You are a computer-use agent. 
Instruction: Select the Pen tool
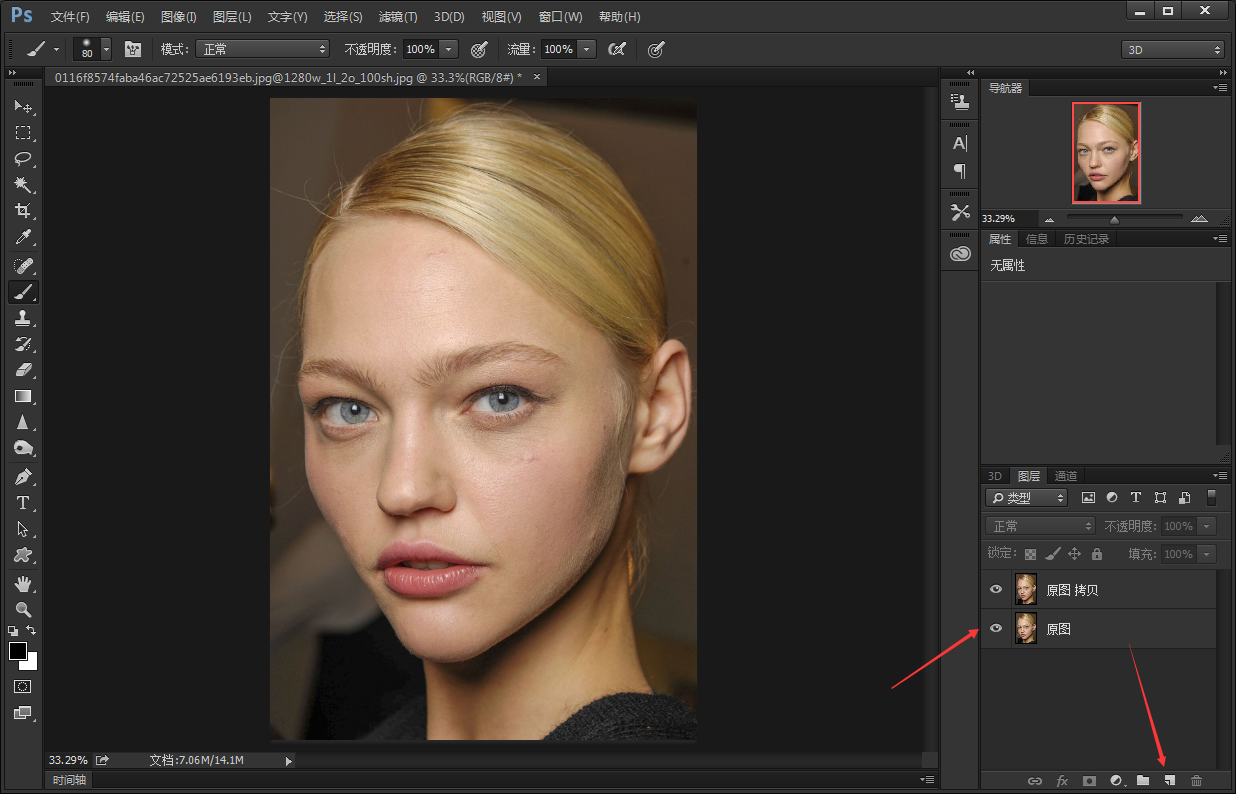pyautogui.click(x=22, y=476)
